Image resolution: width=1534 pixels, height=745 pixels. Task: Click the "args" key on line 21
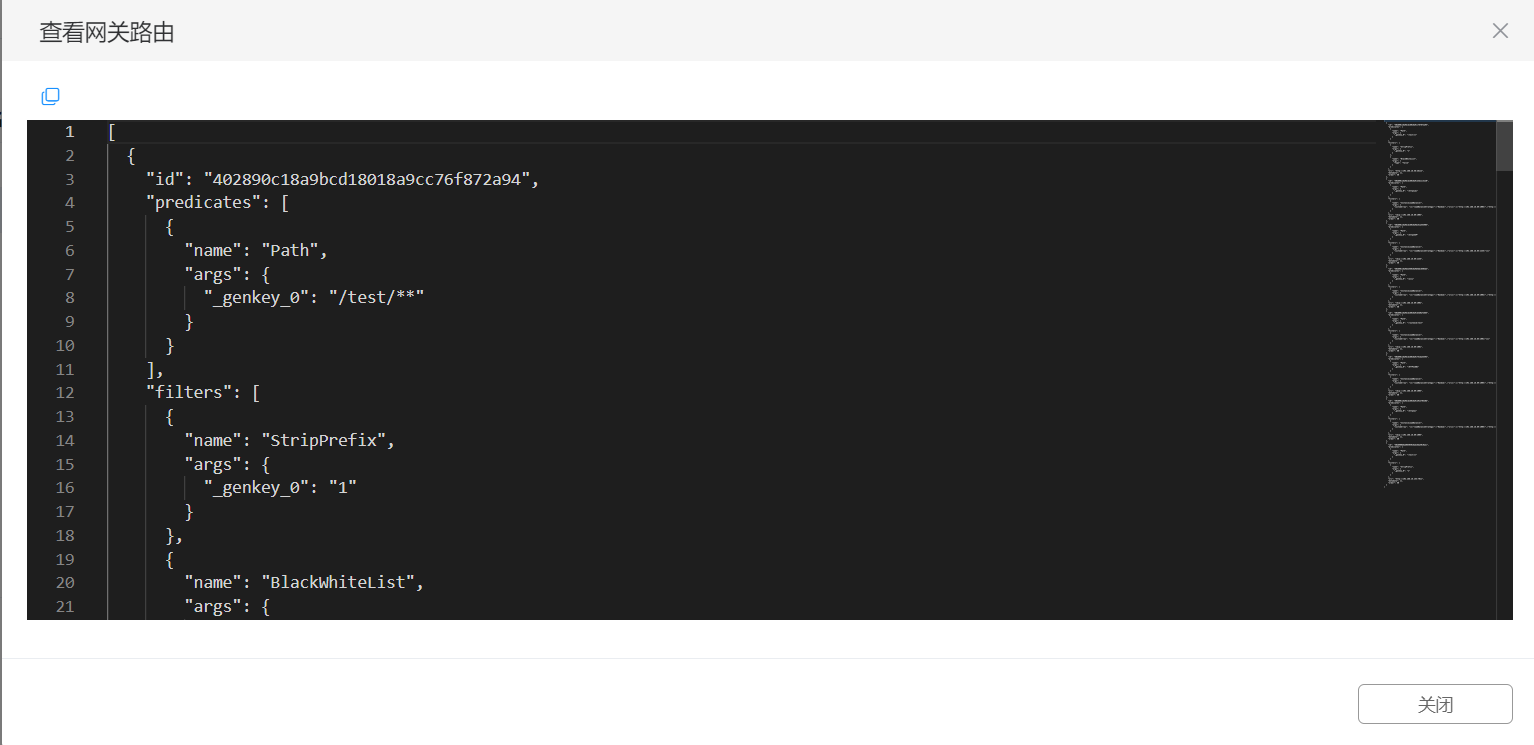pos(213,606)
